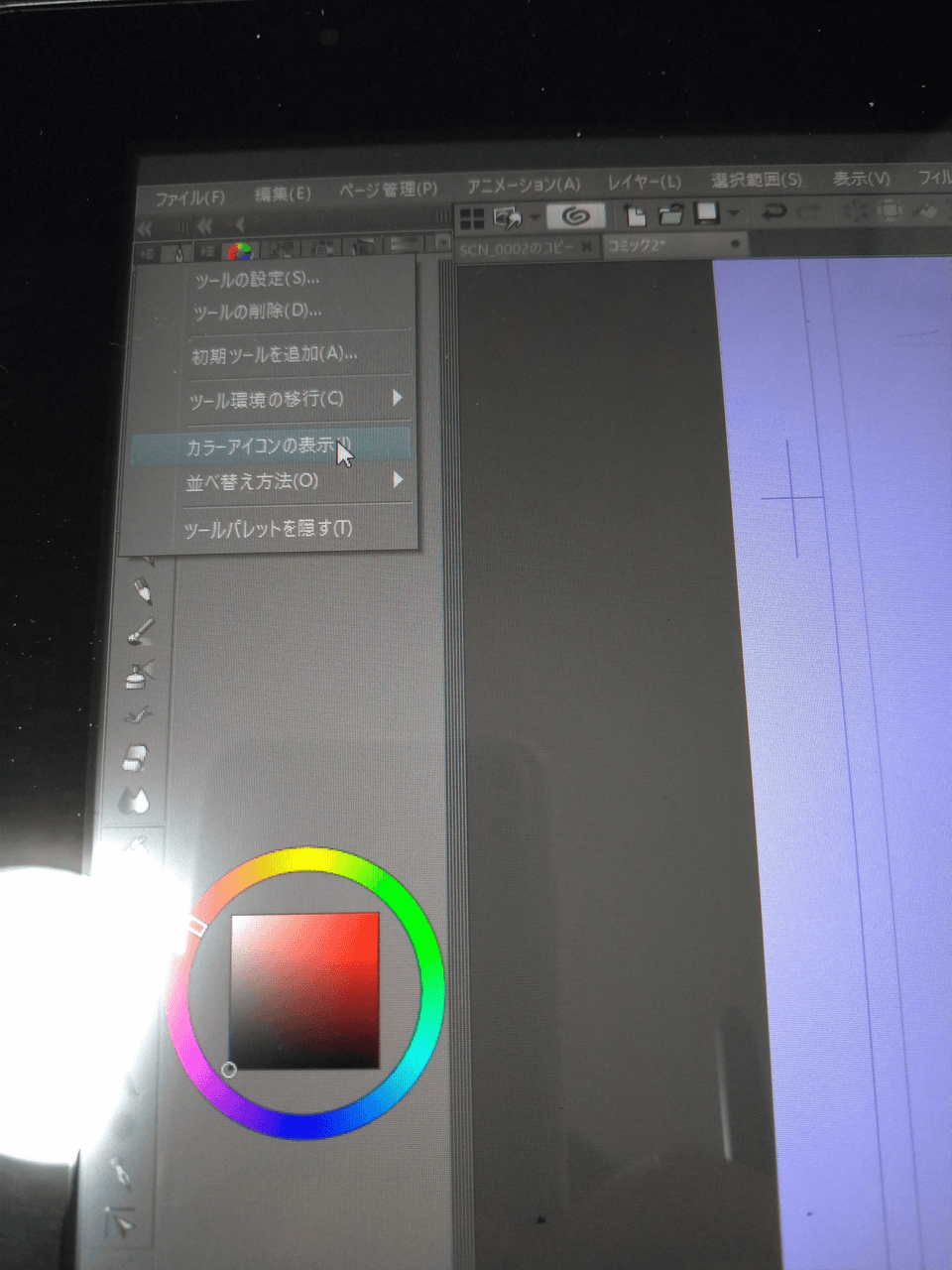Expand the ツール環境の移行(C) submenu arrow
The height and width of the screenshot is (1270, 952).
coord(397,398)
